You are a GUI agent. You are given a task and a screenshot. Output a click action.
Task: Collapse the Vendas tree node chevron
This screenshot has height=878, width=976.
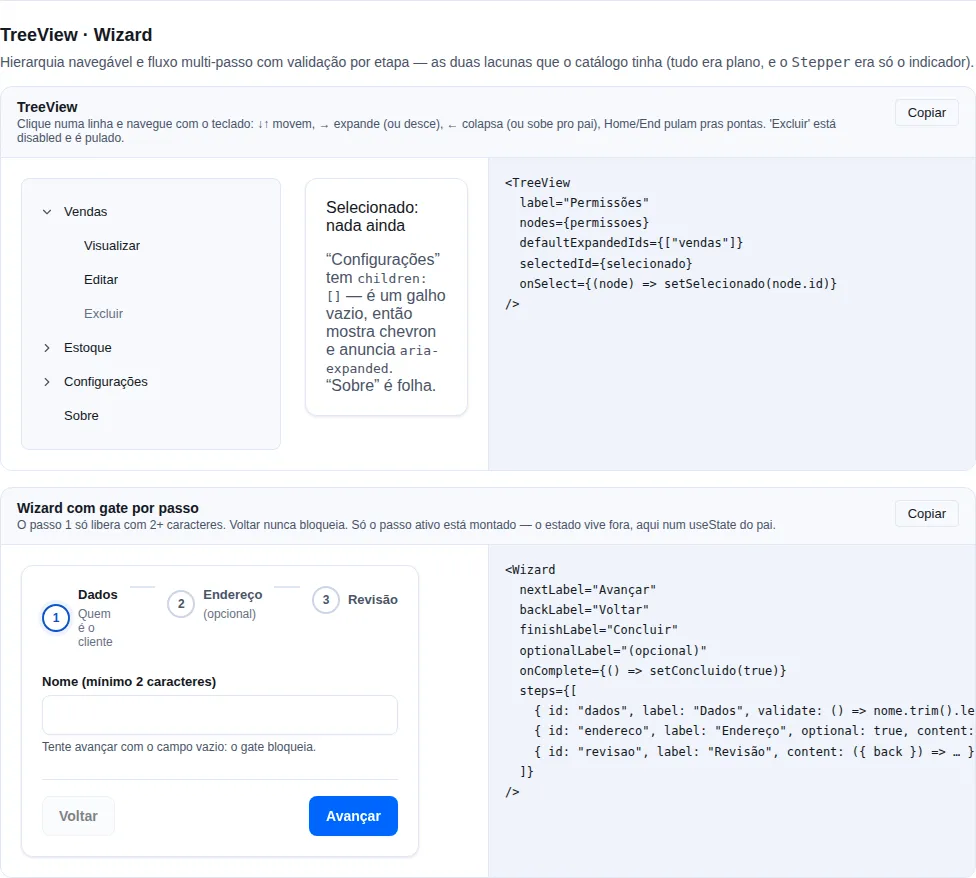pyautogui.click(x=47, y=212)
